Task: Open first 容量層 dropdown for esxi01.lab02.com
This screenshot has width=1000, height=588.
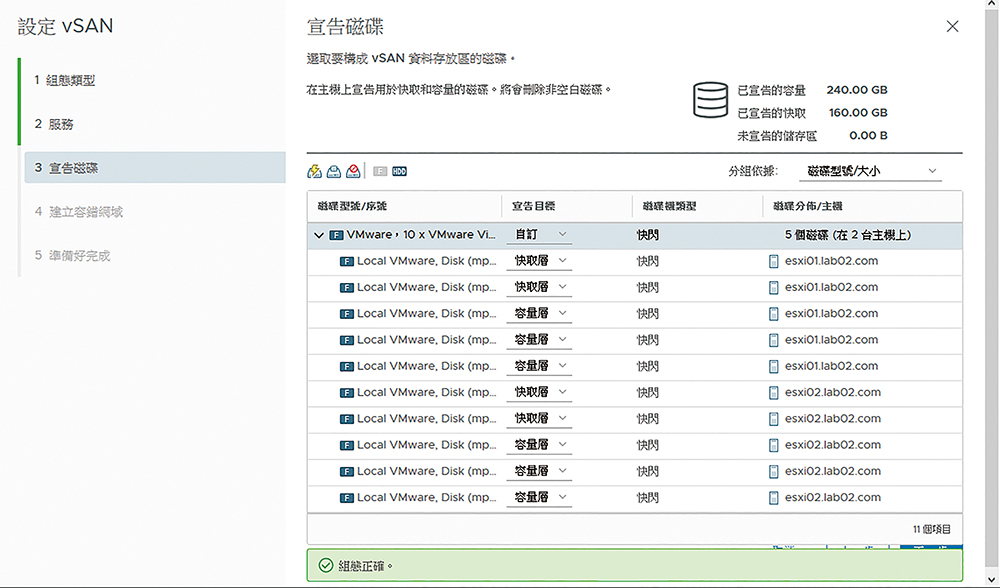Action: pyautogui.click(x=539, y=313)
